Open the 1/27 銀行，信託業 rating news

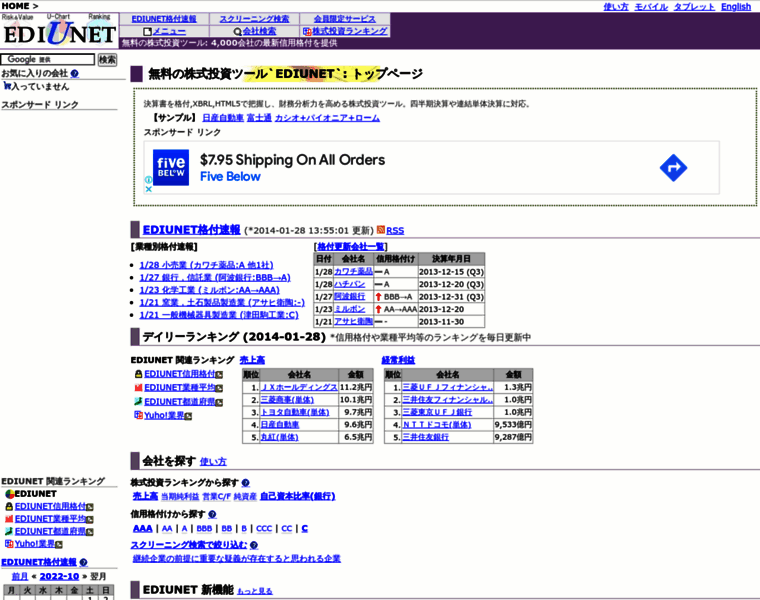coord(215,278)
